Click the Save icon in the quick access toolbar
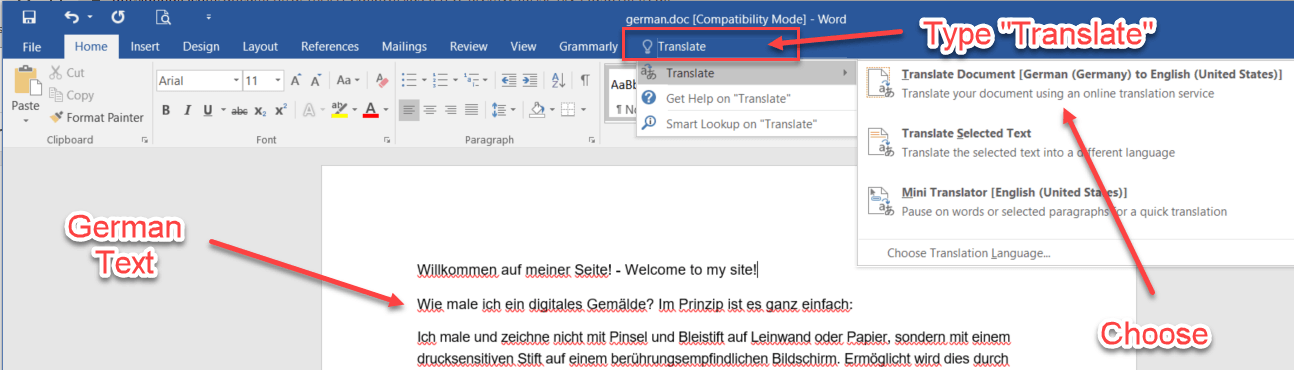This screenshot has width=1294, height=370. tap(29, 17)
